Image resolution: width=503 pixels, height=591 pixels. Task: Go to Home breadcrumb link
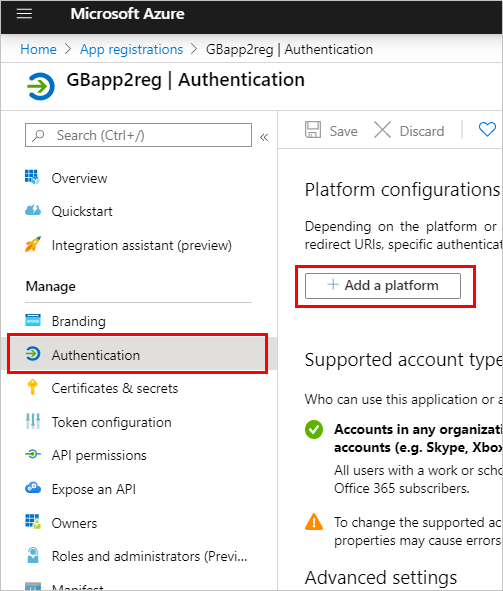click(x=38, y=49)
